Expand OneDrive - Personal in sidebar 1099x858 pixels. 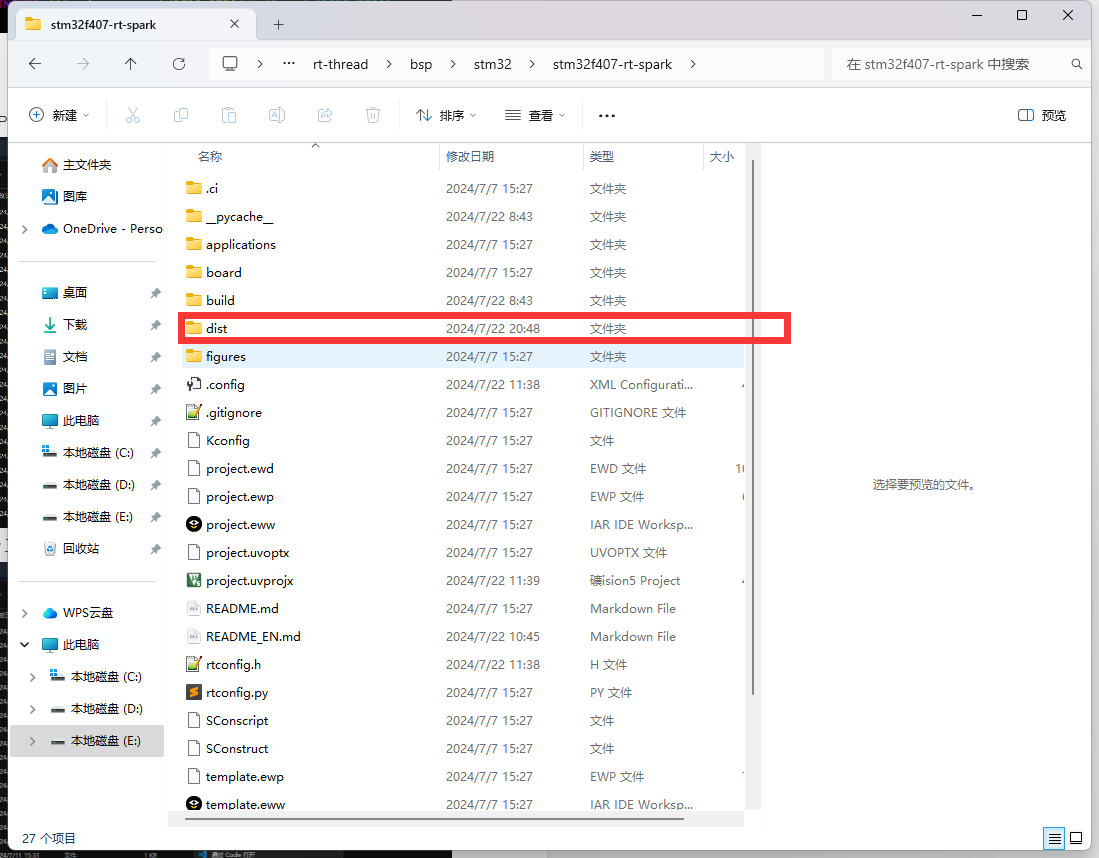(25, 229)
